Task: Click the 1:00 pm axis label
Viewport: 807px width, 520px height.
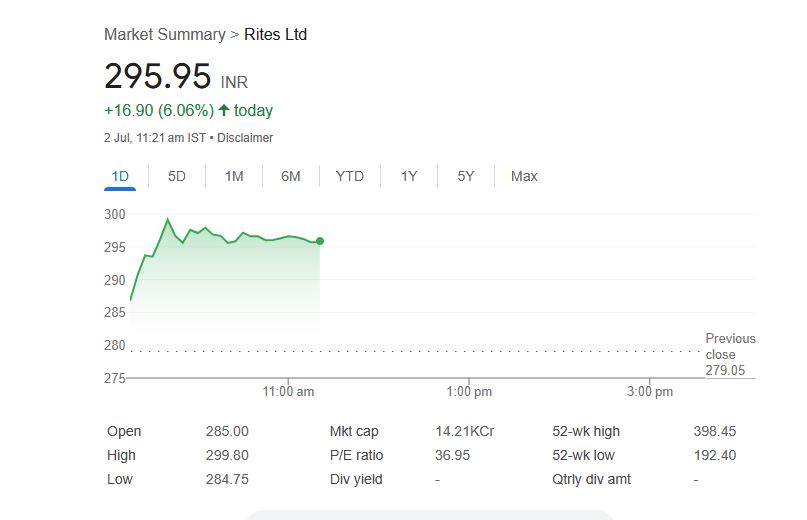Action: pyautogui.click(x=469, y=391)
